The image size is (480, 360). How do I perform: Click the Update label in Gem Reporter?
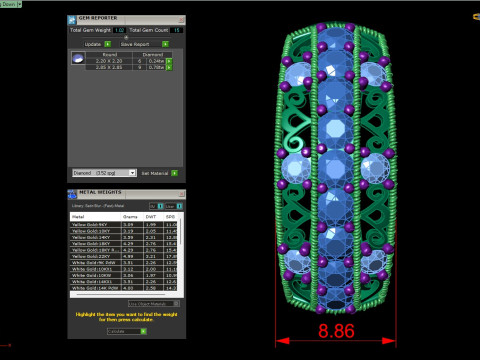pyautogui.click(x=93, y=44)
